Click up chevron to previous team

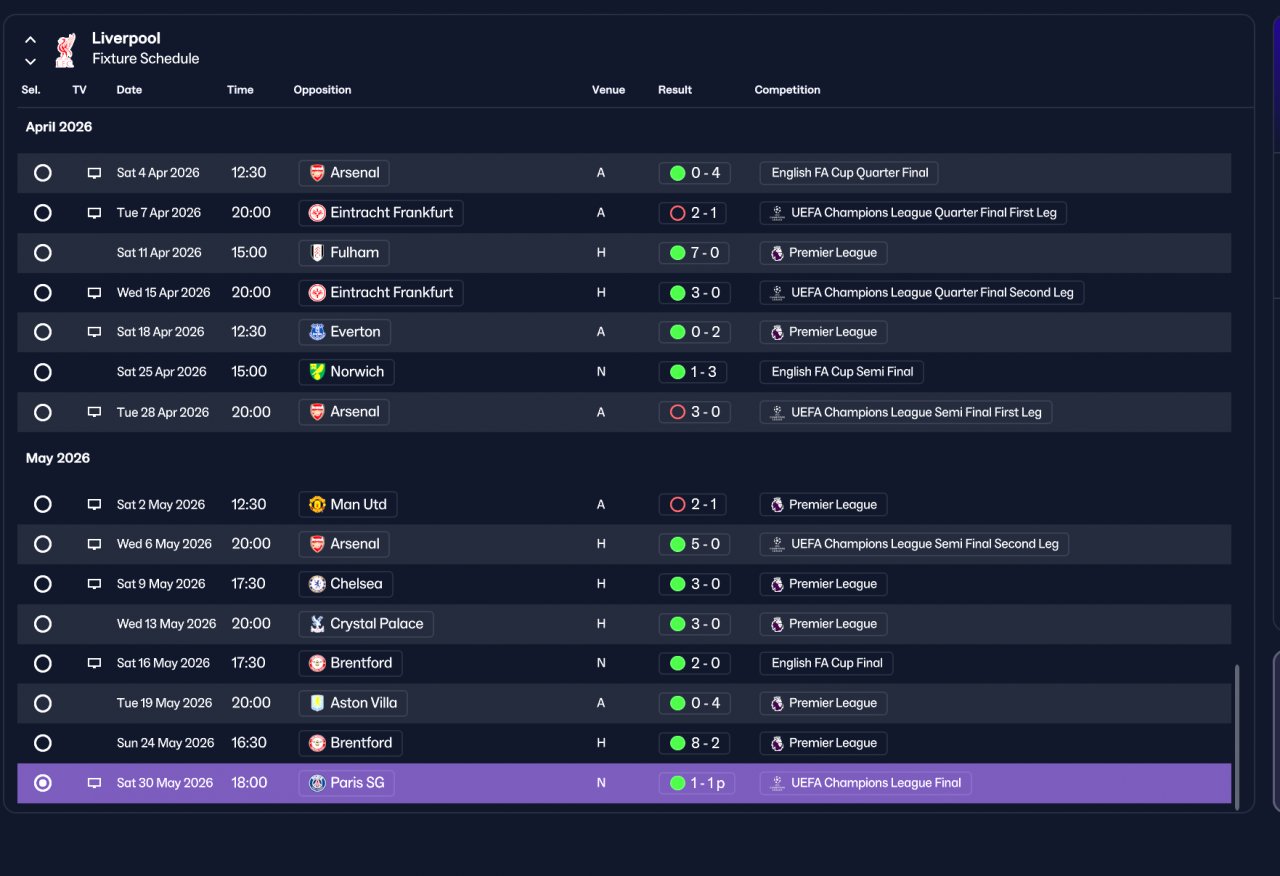(x=31, y=40)
